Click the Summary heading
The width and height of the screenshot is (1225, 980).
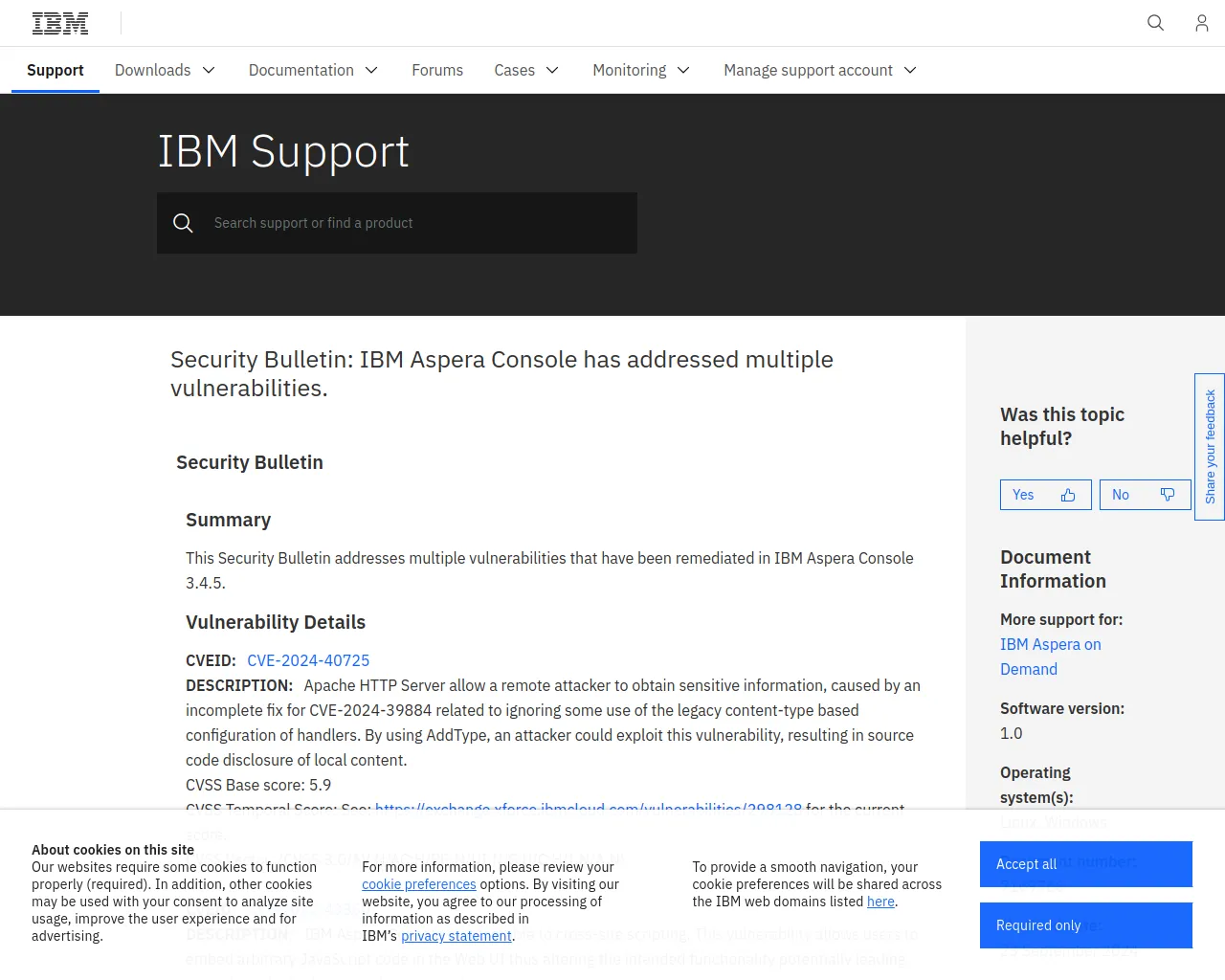tap(228, 520)
